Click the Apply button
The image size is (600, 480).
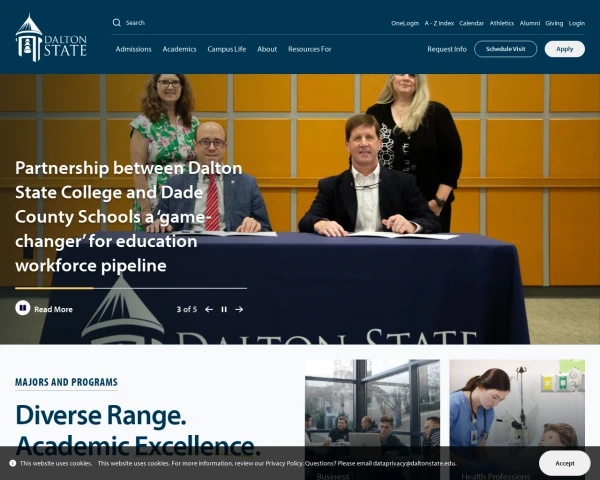[x=565, y=49]
